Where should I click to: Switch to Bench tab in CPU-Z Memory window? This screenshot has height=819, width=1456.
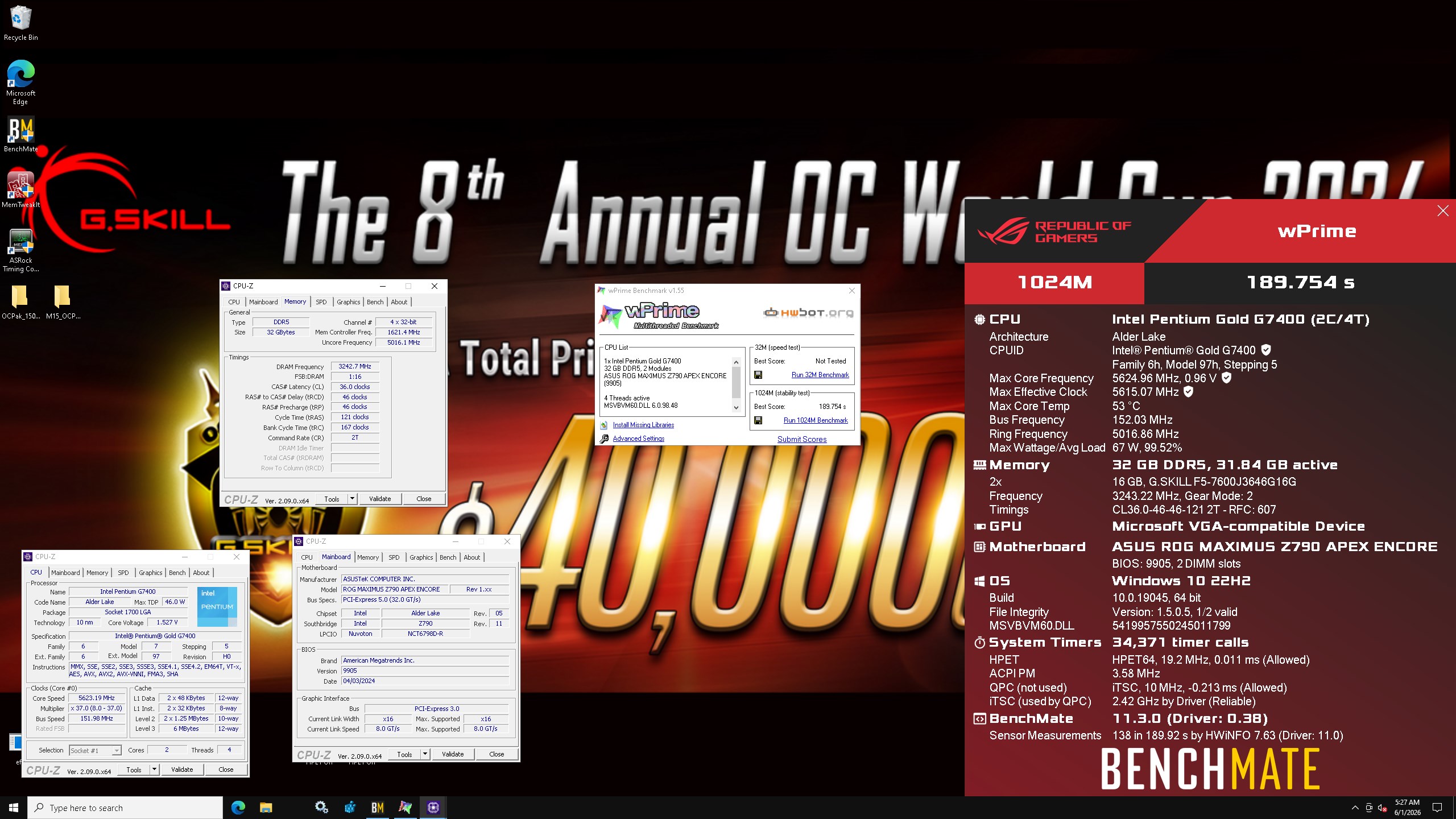point(375,302)
